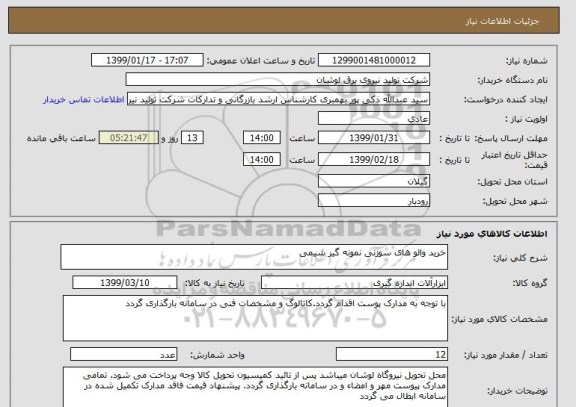Select the priority field showing عادی
576x407 pixels.
point(374,119)
